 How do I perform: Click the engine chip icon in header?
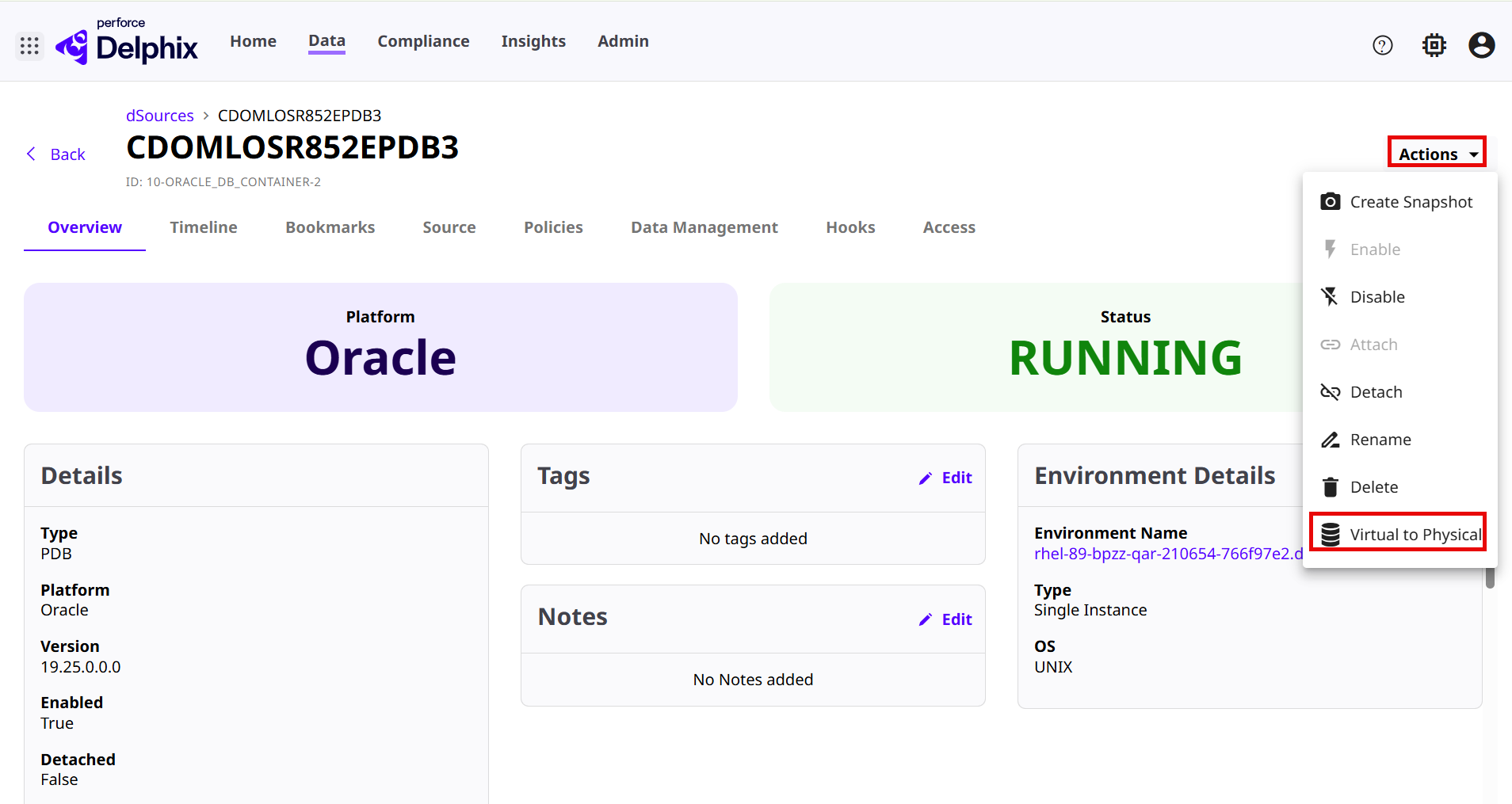(1434, 46)
